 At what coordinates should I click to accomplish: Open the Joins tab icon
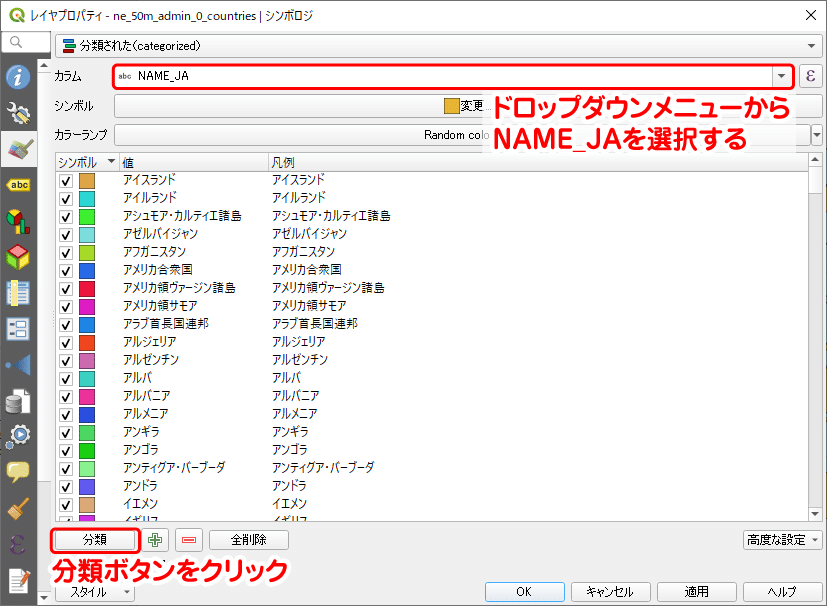pyautogui.click(x=18, y=364)
